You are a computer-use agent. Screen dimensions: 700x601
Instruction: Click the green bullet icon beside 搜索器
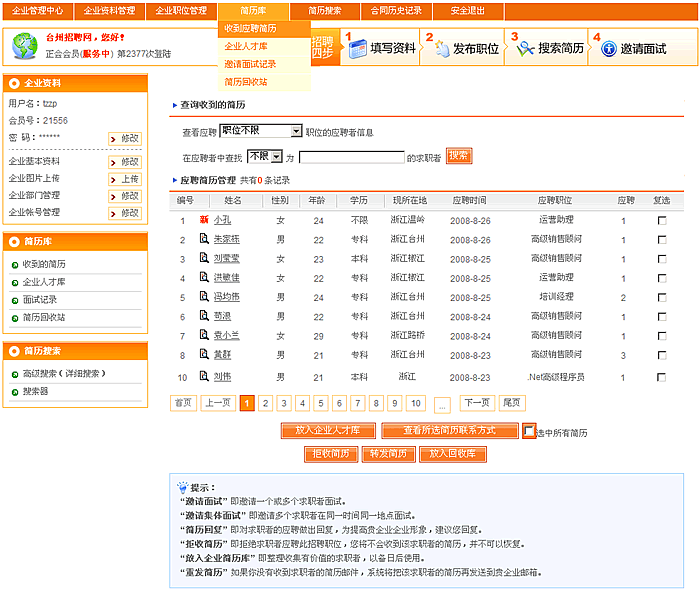coord(14,392)
